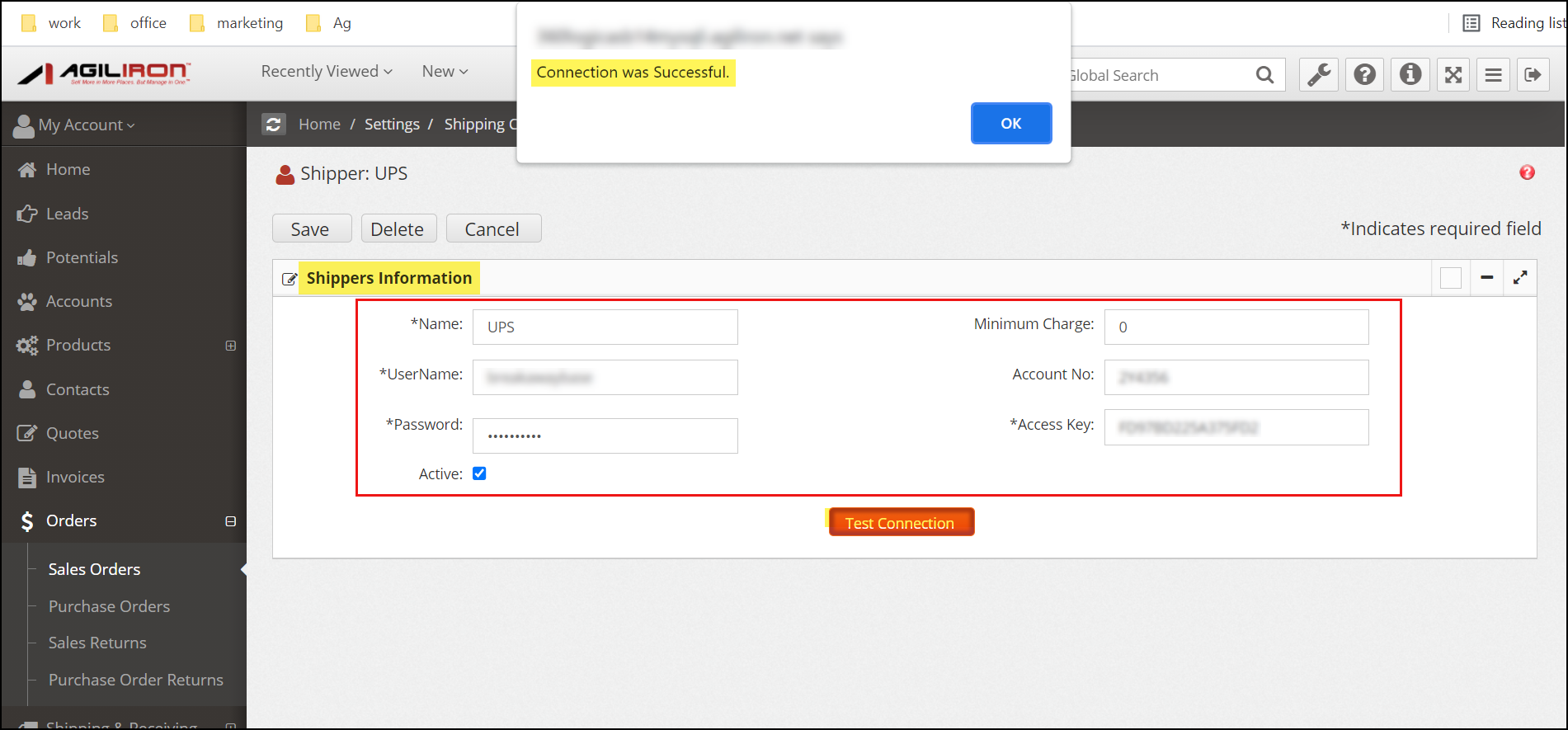Open the info icon in header toolbar
Image resolution: width=1568 pixels, height=730 pixels.
tap(1410, 75)
